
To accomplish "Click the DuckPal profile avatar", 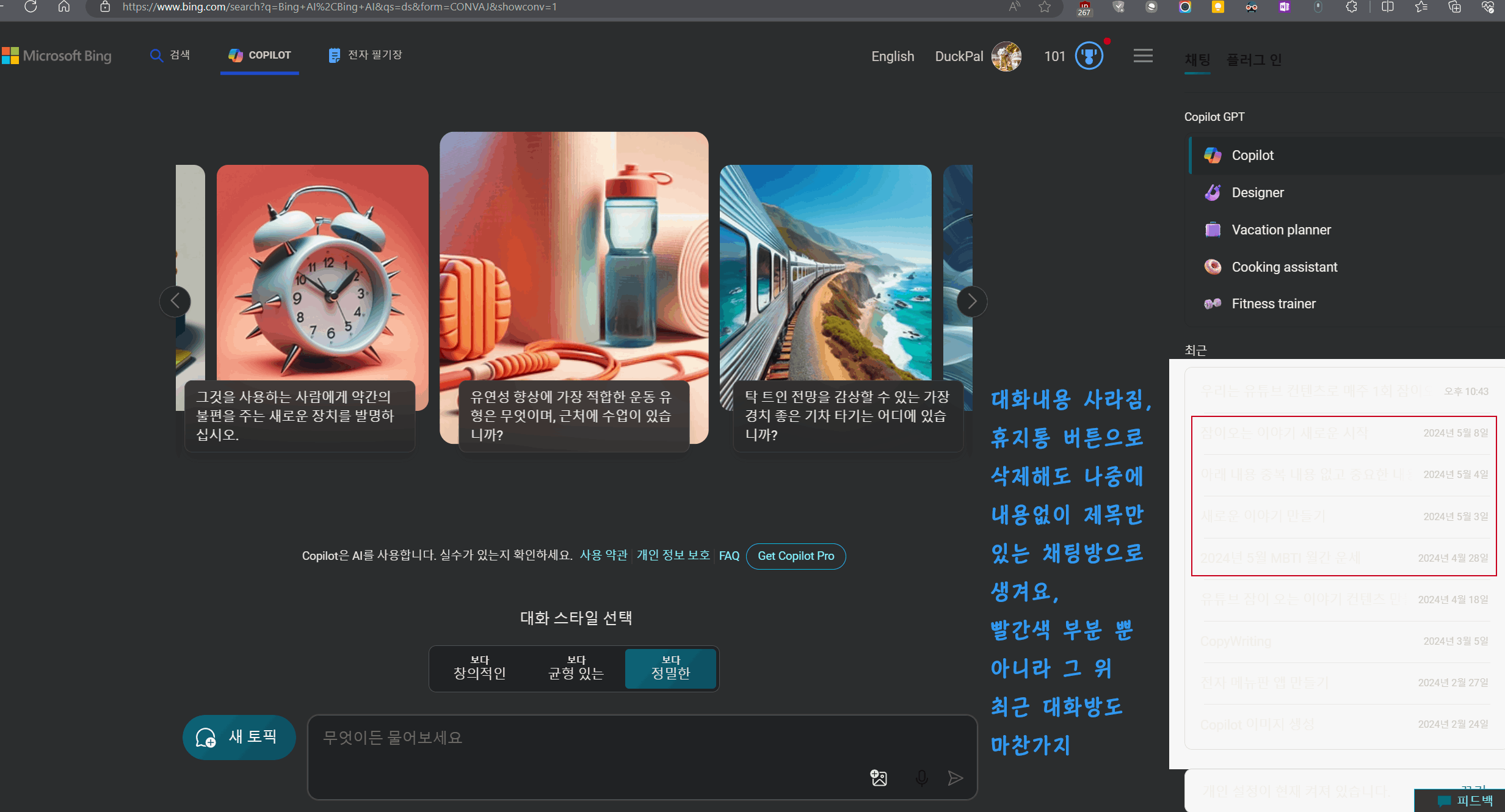I will coord(1006,56).
